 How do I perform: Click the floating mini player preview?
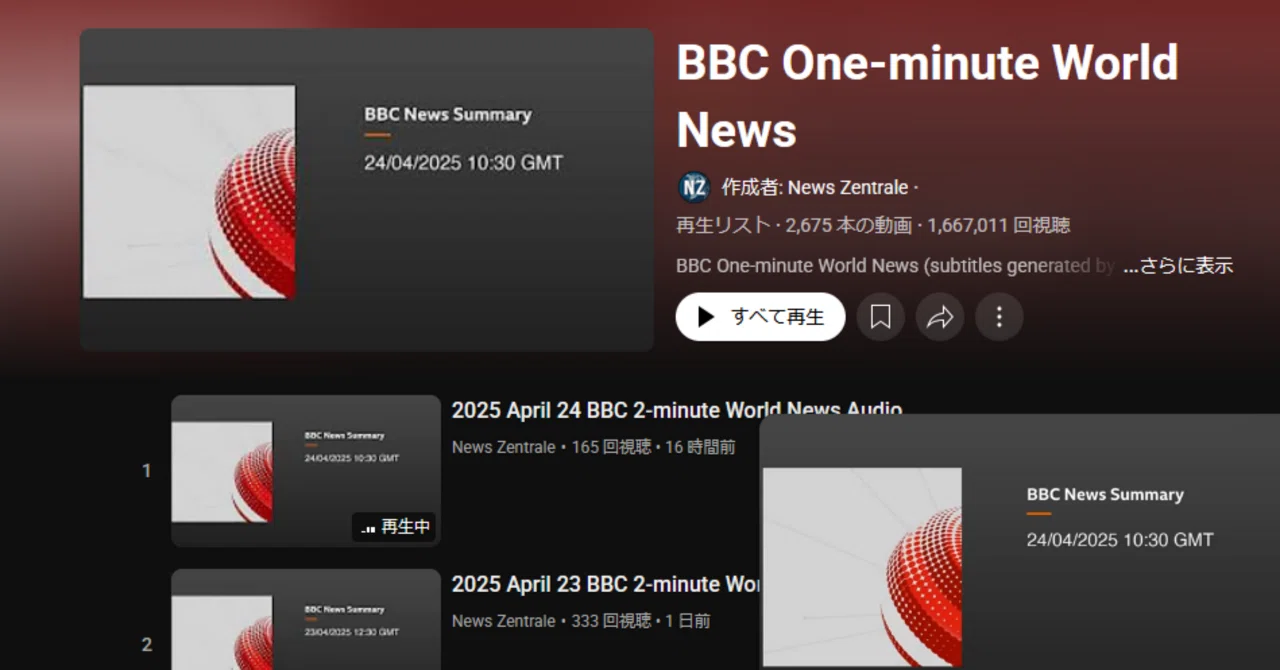pyautogui.click(x=1020, y=542)
